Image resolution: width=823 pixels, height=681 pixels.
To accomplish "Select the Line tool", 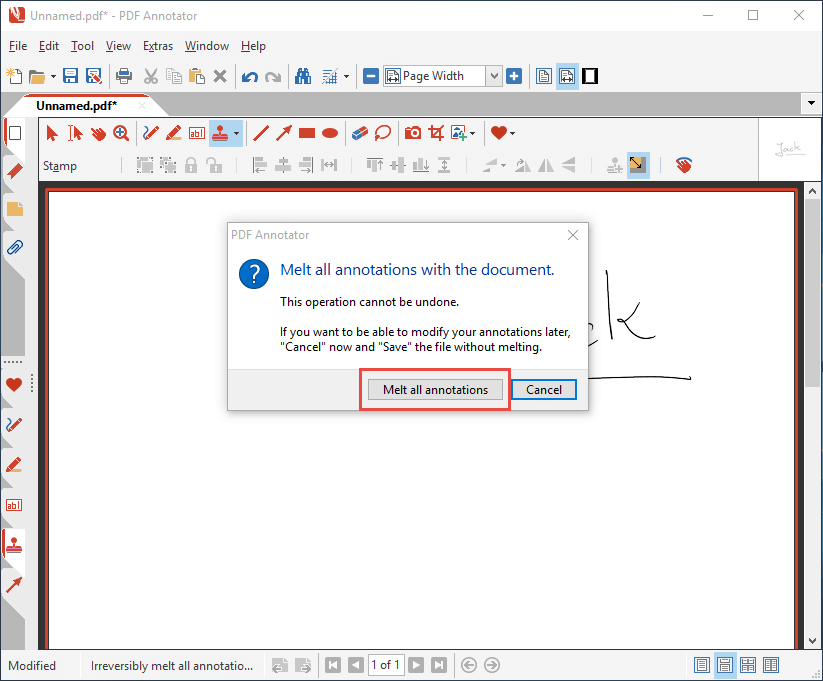I will coord(261,133).
